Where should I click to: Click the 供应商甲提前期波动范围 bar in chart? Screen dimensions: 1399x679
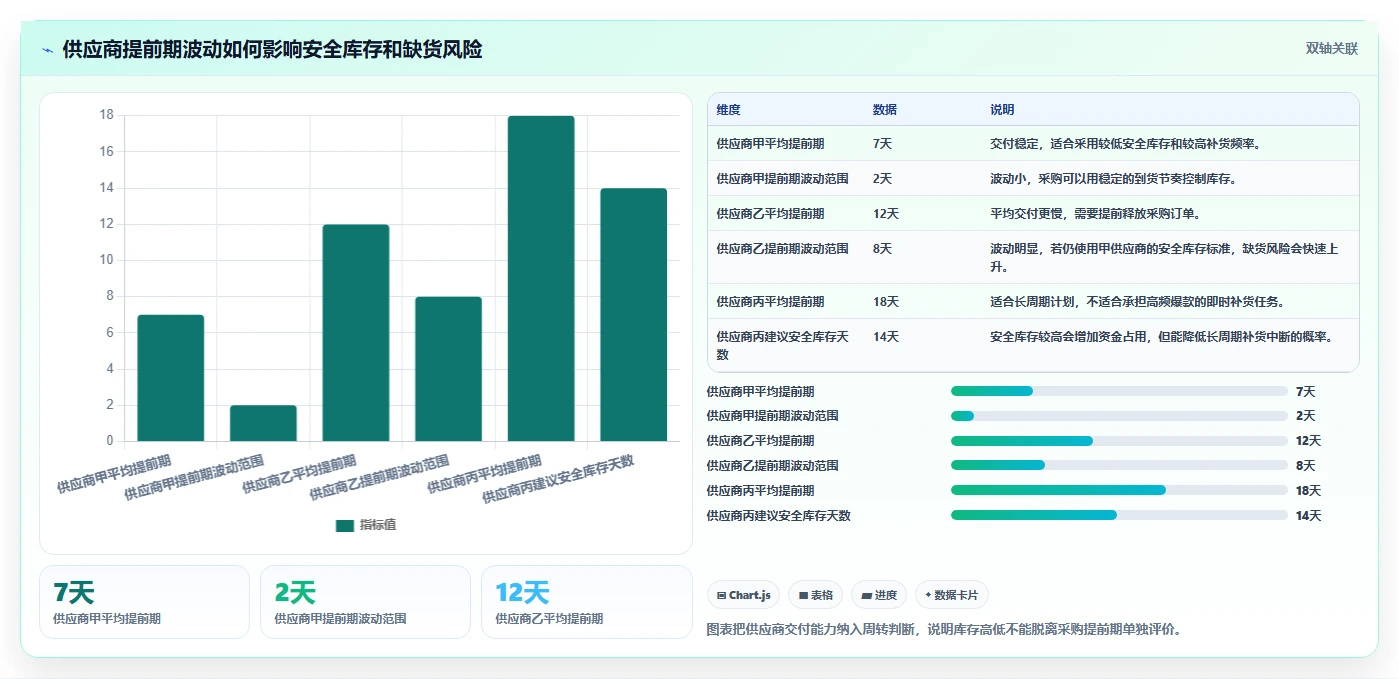click(x=263, y=423)
